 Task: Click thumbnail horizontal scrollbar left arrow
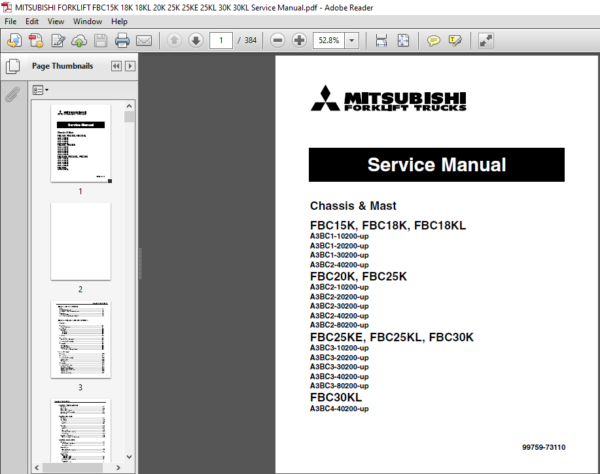[37, 467]
